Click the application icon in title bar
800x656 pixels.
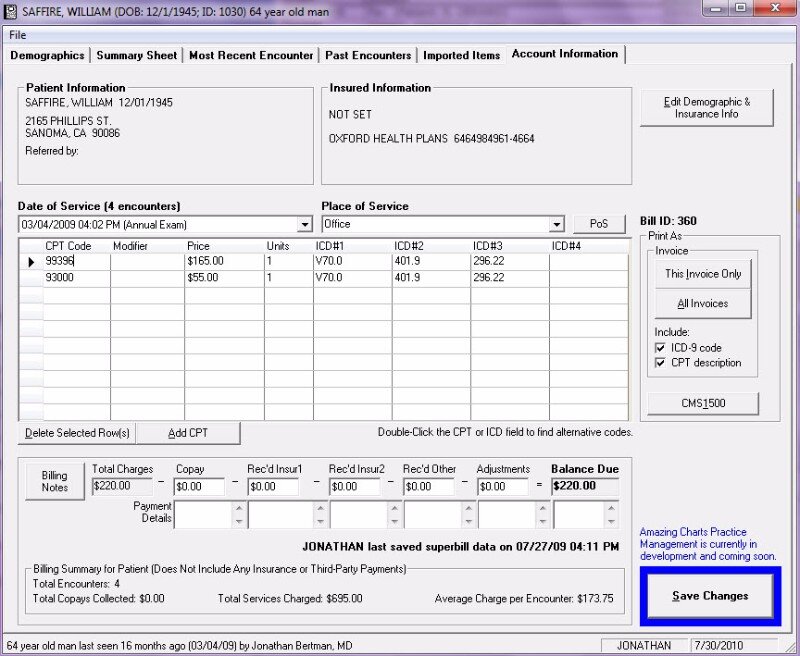(x=10, y=9)
